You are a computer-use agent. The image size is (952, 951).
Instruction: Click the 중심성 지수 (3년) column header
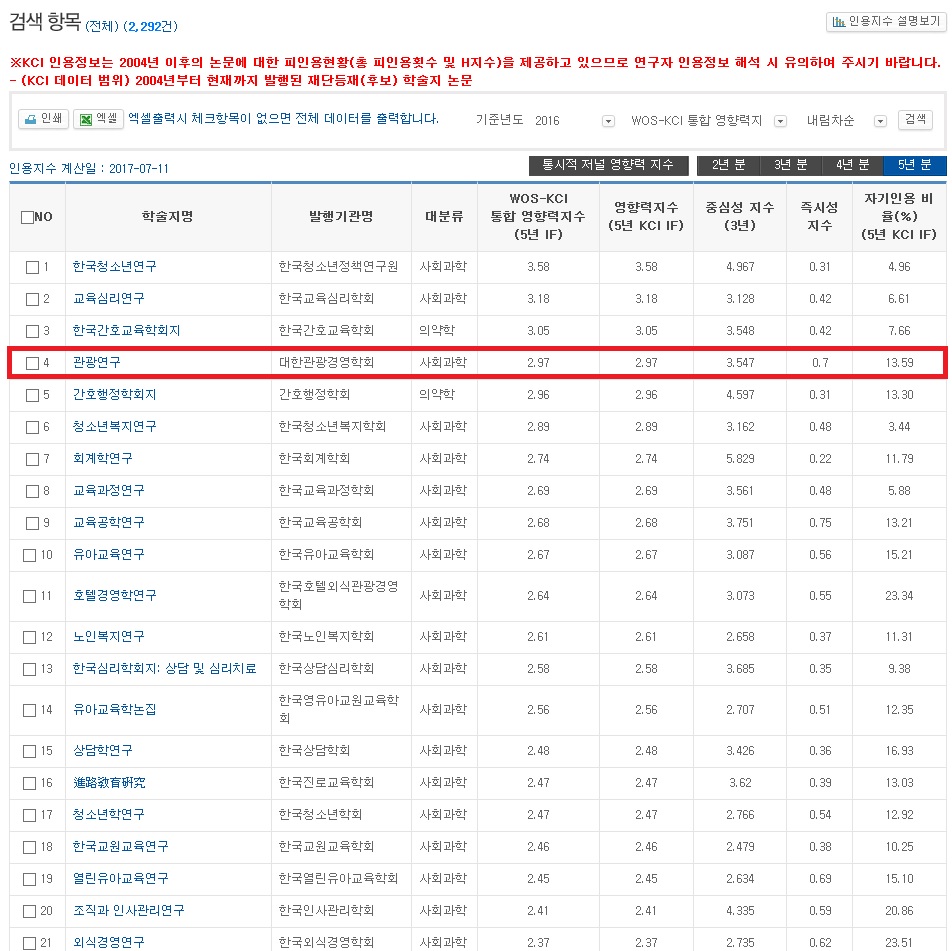tap(740, 217)
